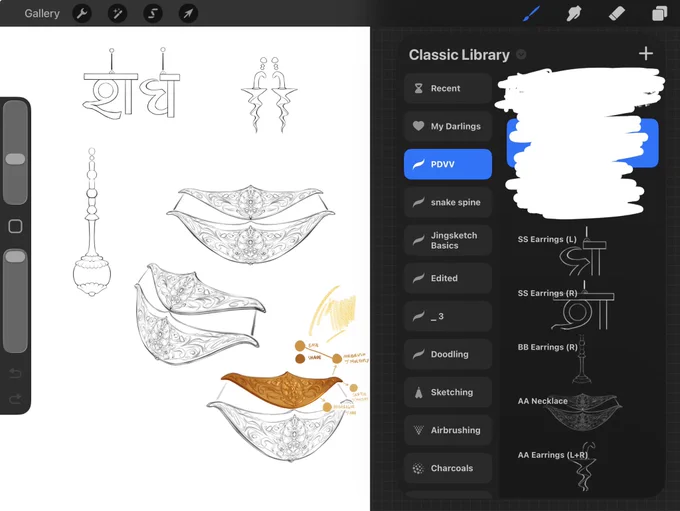This screenshot has height=511, width=680.
Task: Click the brush size slider handle
Action: coord(15,159)
